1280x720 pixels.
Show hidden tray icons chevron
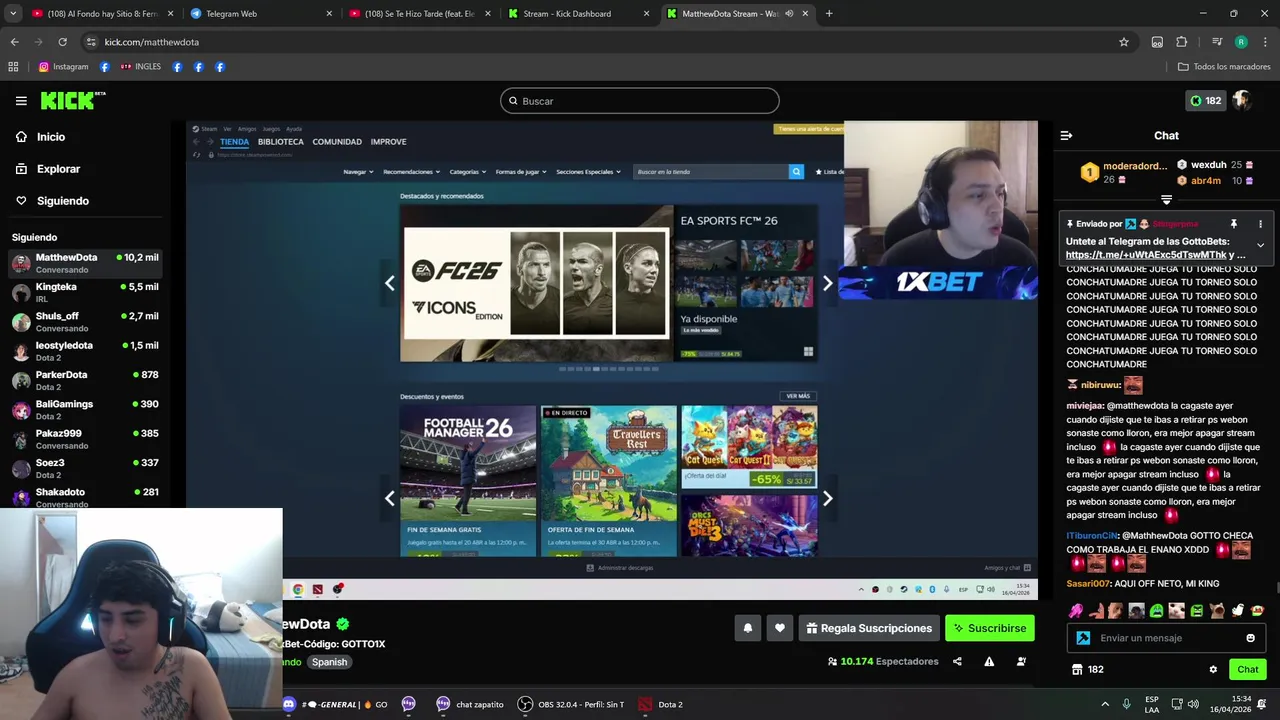click(x=1105, y=704)
